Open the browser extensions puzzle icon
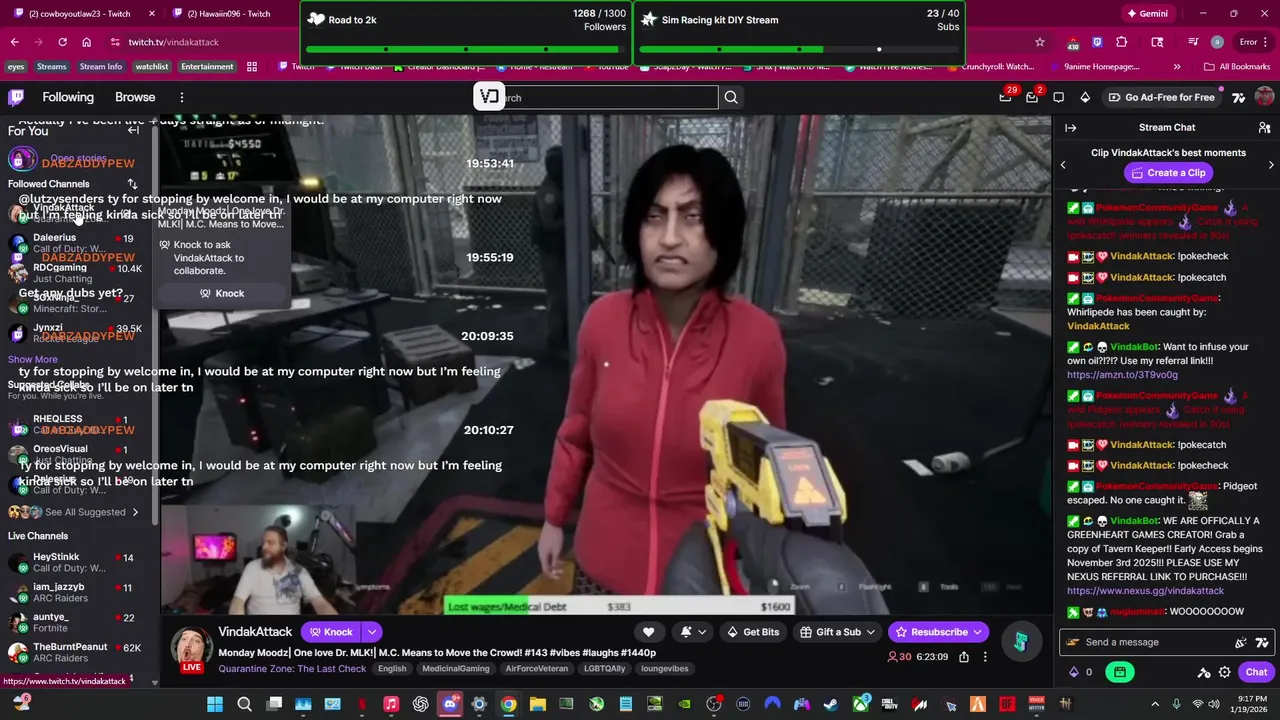The width and height of the screenshot is (1280, 720). pos(1121,42)
